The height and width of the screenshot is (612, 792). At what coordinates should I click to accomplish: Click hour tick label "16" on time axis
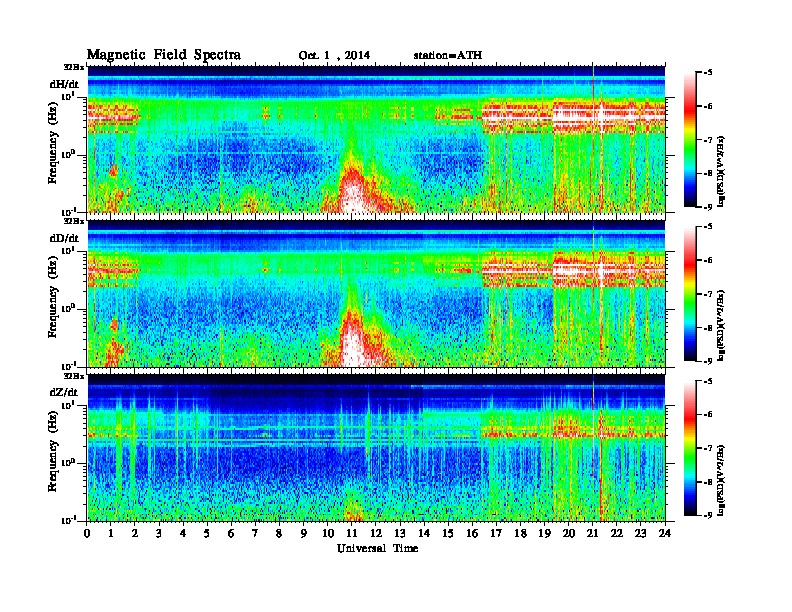point(472,533)
